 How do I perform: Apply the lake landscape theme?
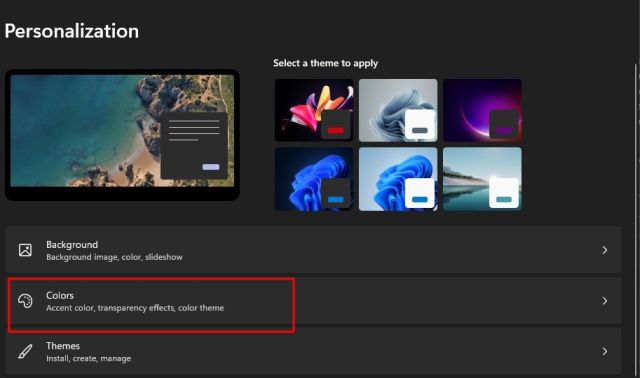tap(482, 179)
